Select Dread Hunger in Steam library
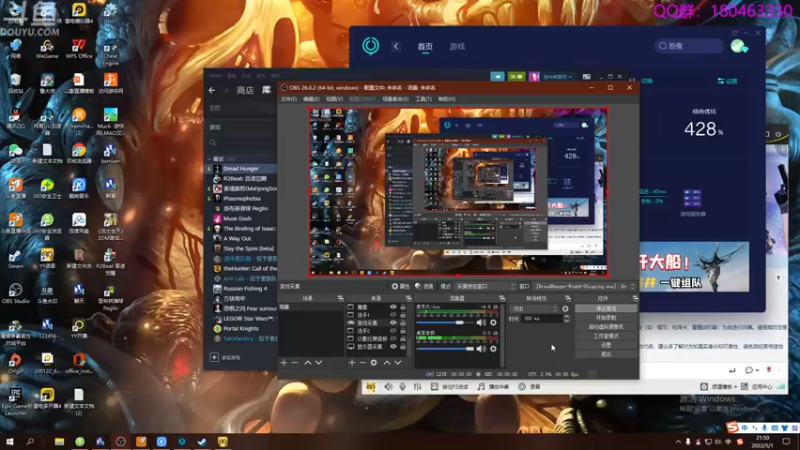The image size is (800, 450). pos(242,168)
